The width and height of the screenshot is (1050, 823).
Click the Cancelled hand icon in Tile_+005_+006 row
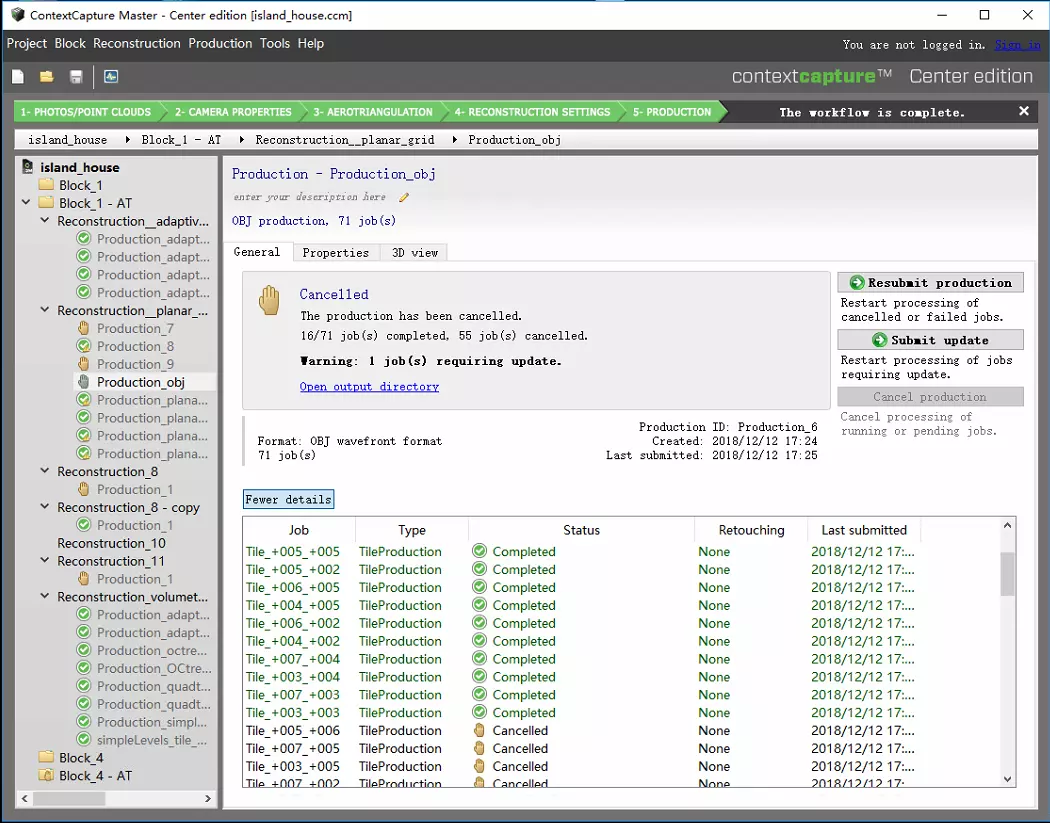pos(479,731)
